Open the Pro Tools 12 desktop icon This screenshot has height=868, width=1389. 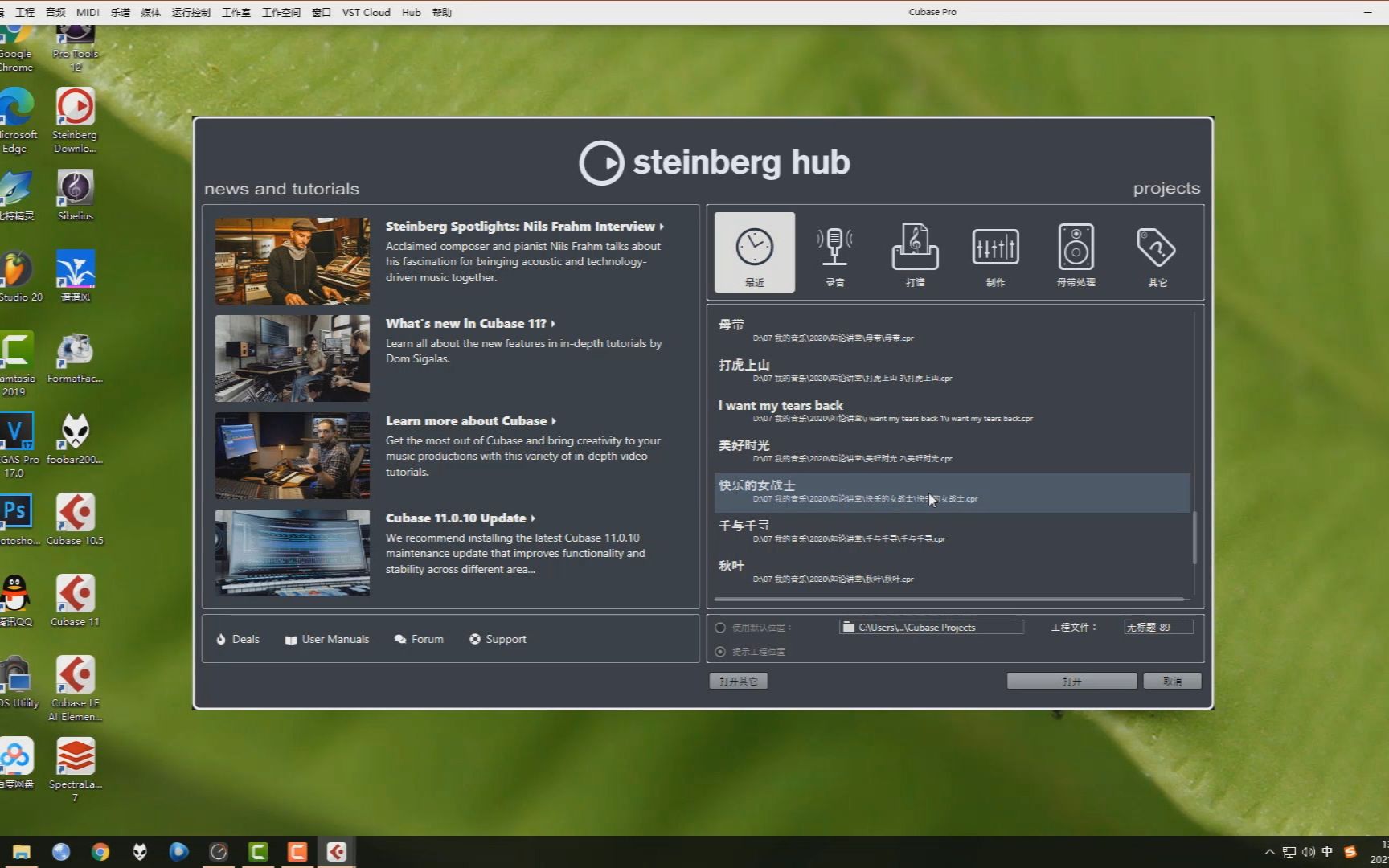tap(75, 48)
